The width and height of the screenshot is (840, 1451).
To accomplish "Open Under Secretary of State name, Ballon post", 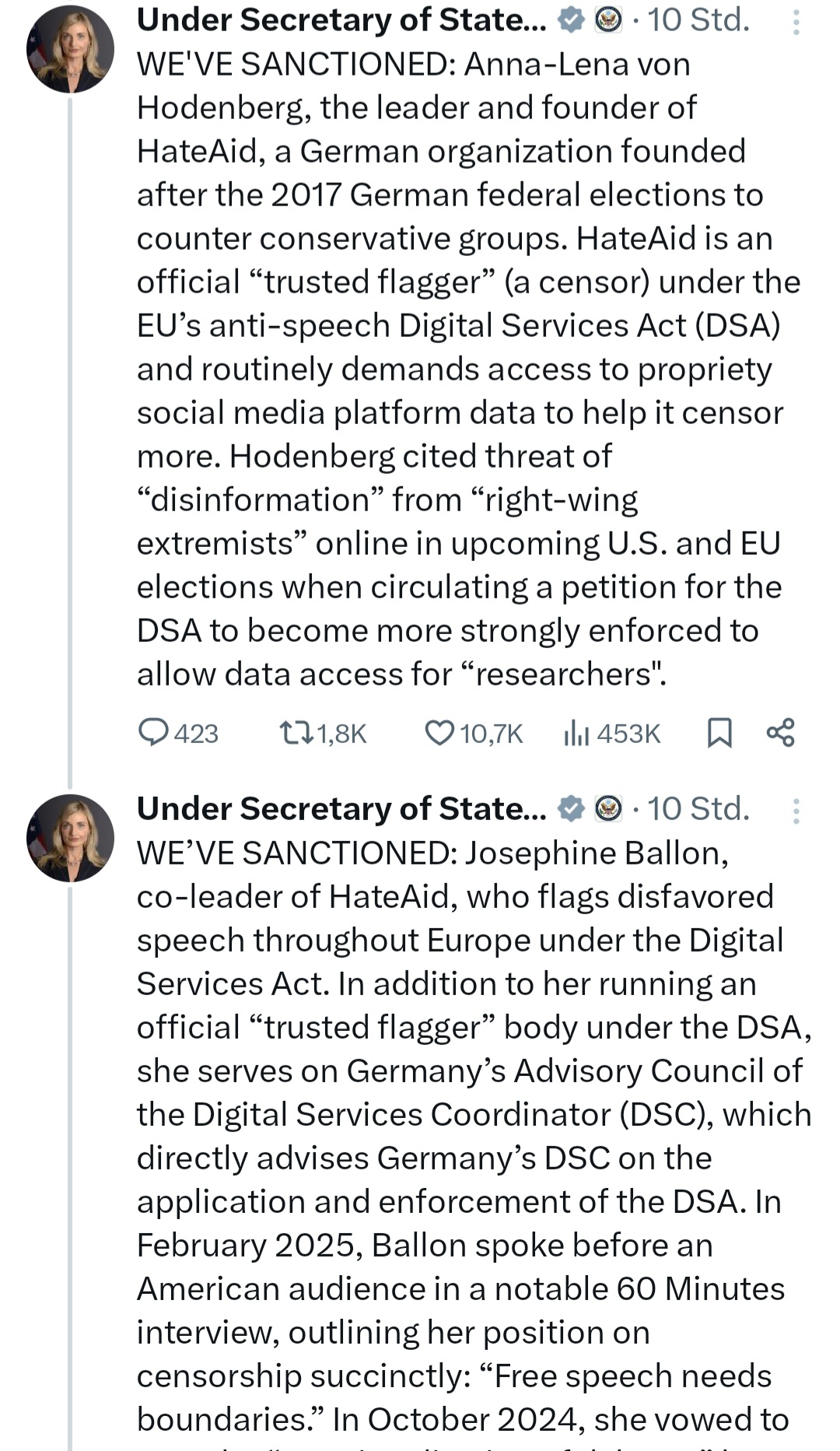I will click(341, 810).
